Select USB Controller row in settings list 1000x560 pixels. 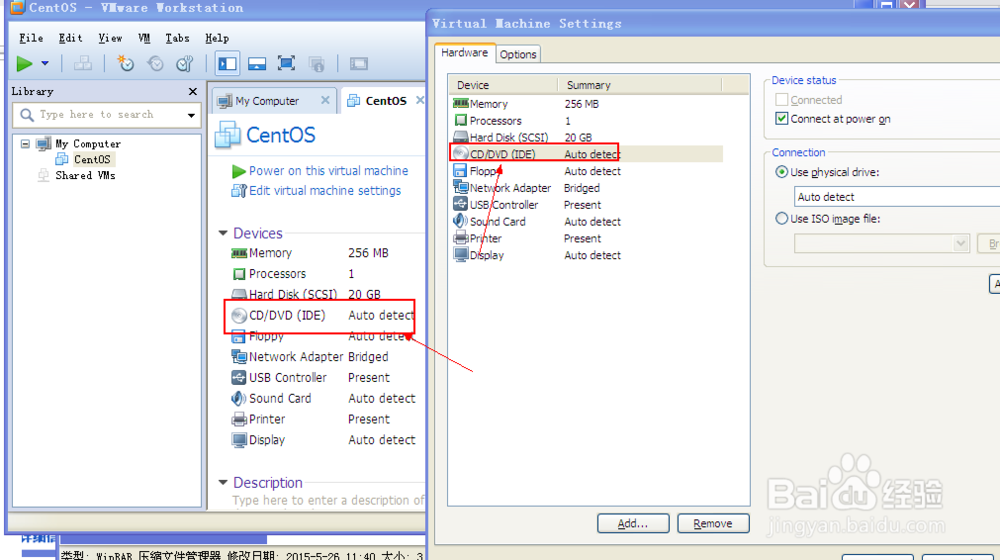point(587,205)
